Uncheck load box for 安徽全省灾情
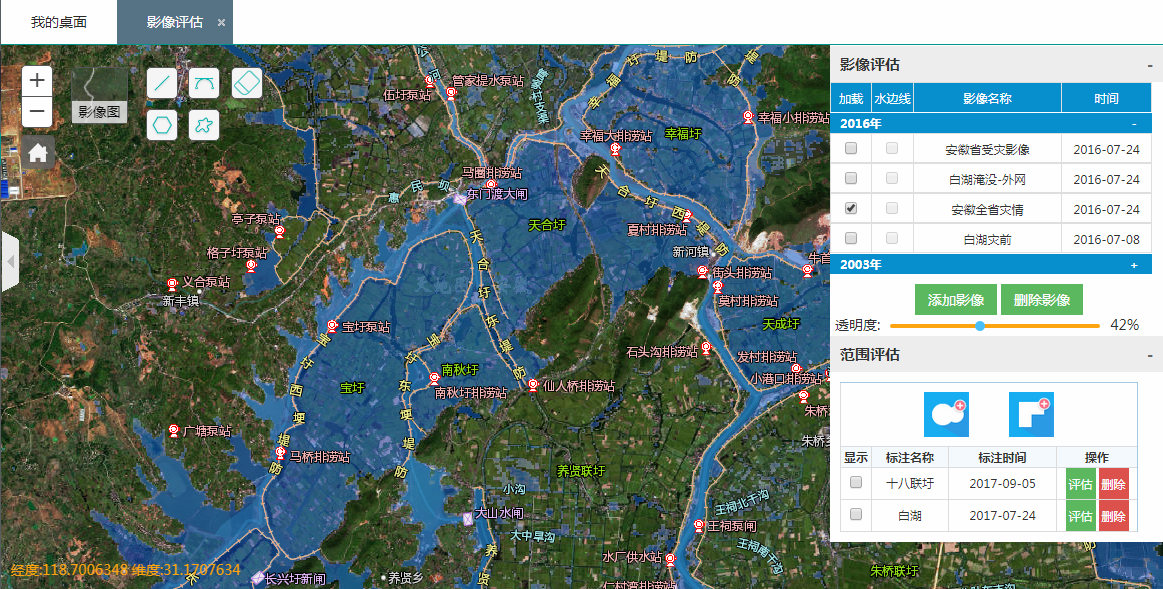Viewport: 1163px width, 589px height. [x=851, y=209]
